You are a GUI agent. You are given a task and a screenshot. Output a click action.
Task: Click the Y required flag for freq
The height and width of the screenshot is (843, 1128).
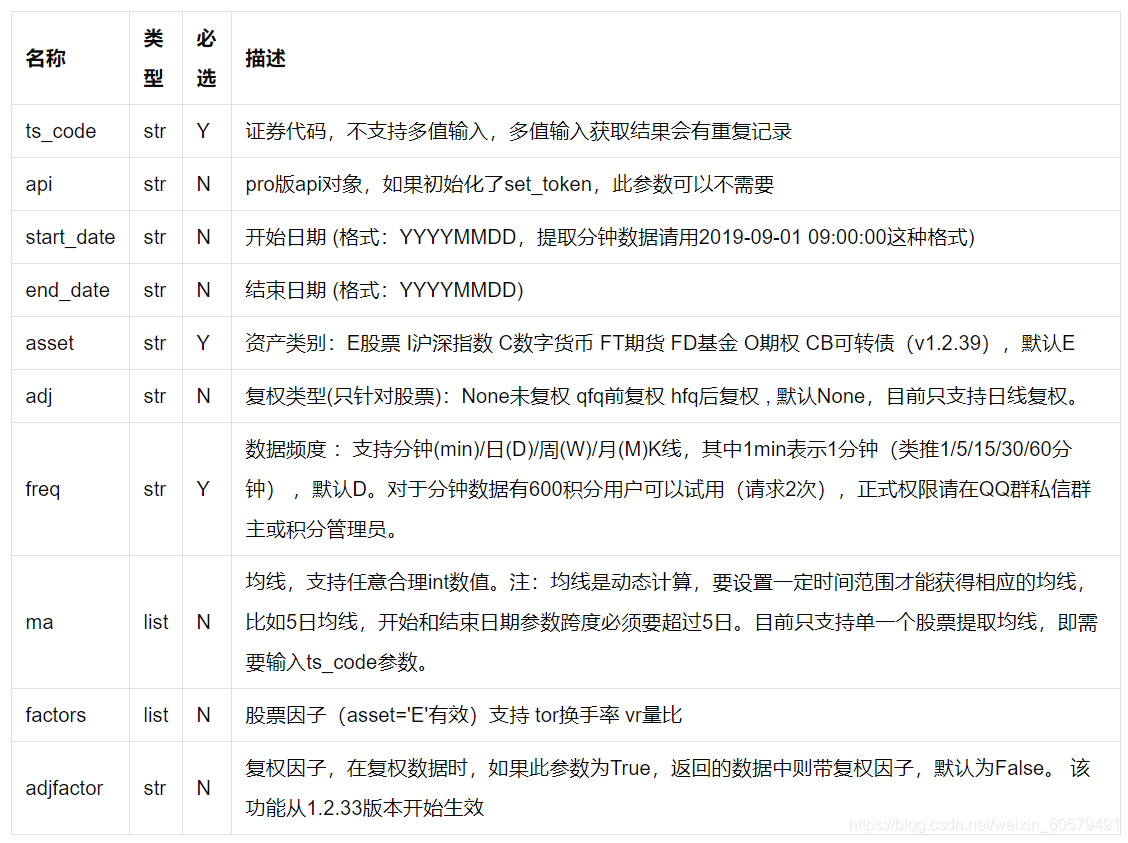coord(204,490)
